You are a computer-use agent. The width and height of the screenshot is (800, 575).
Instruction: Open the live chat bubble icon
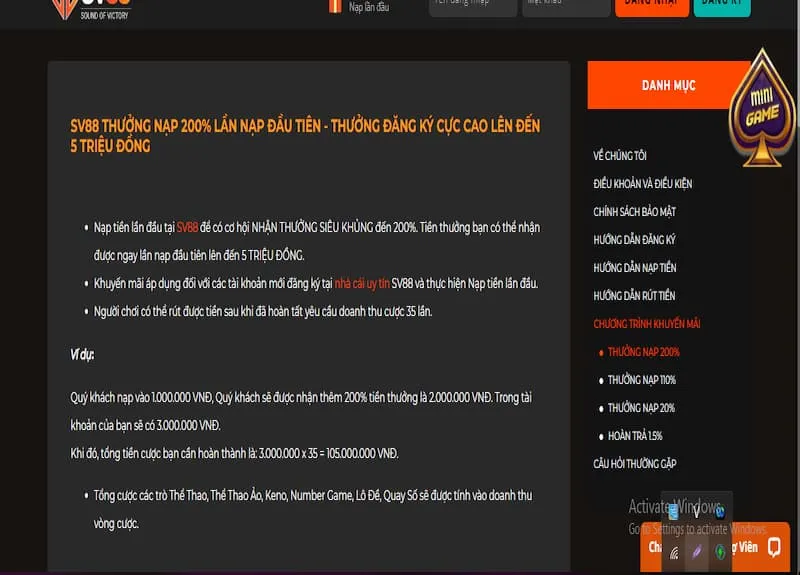(773, 547)
